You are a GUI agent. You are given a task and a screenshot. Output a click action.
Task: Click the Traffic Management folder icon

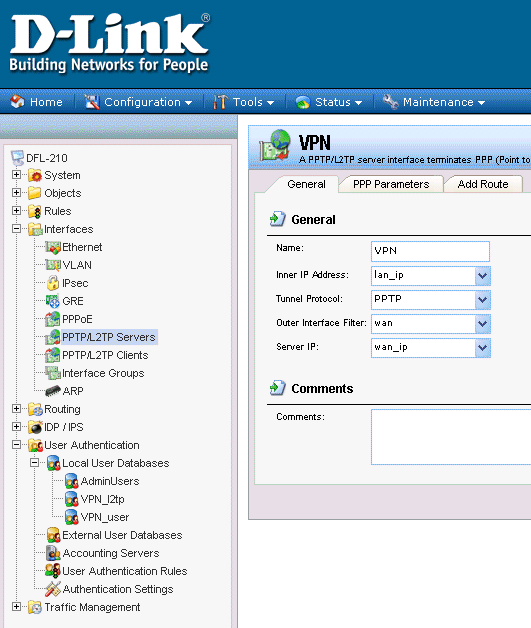pos(35,607)
